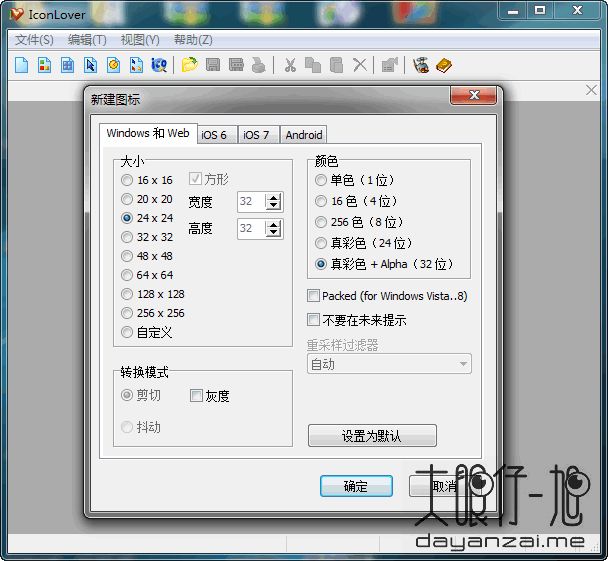Select the 48 x 48 size option
This screenshot has width=608, height=561.
point(147,256)
